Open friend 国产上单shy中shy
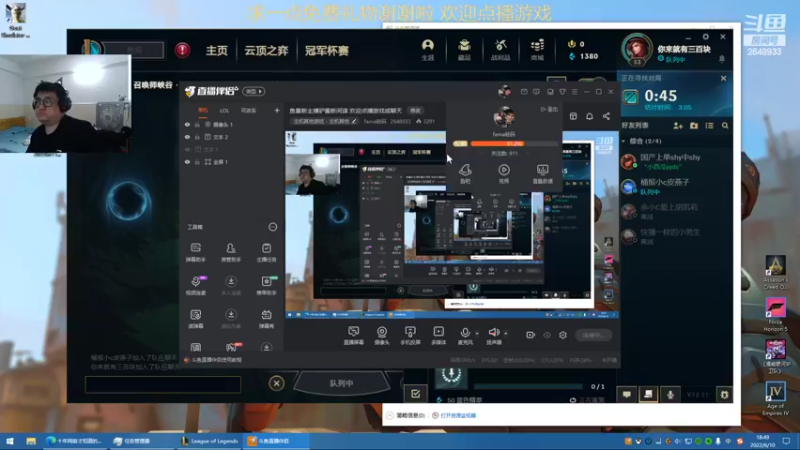Image resolution: width=800 pixels, height=450 pixels. tap(670, 161)
